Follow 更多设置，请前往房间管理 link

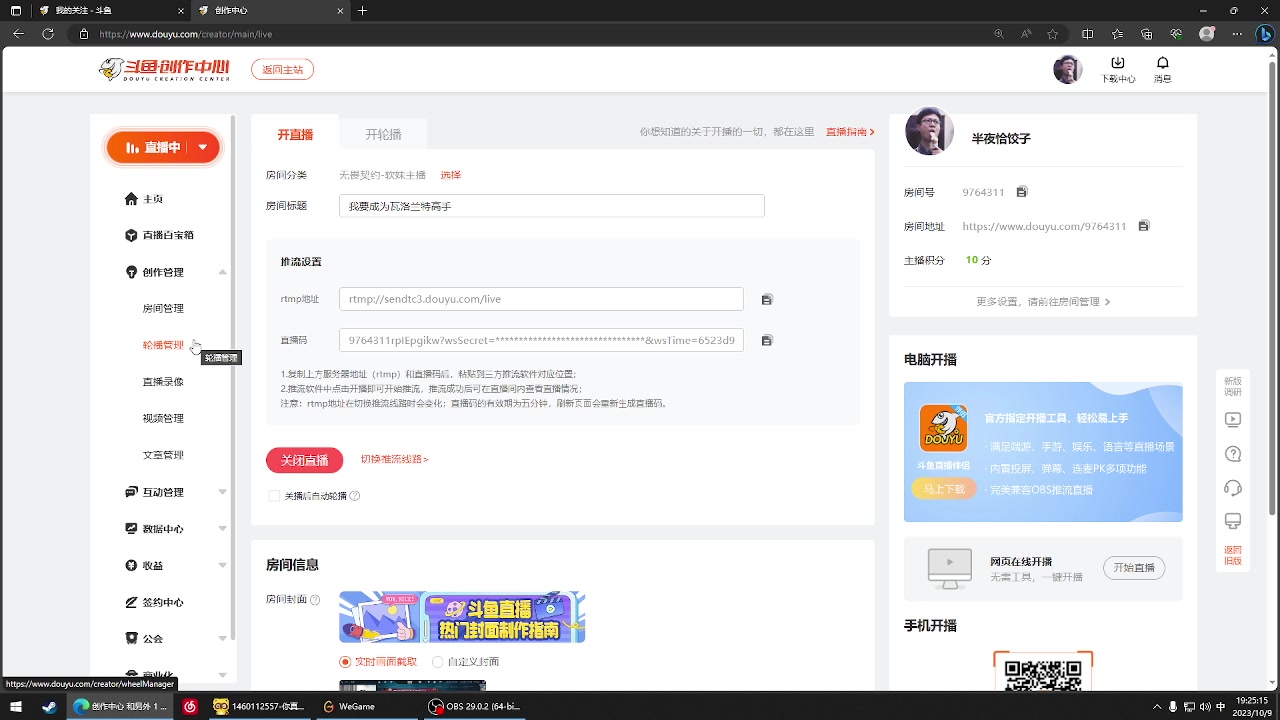[x=1043, y=301]
